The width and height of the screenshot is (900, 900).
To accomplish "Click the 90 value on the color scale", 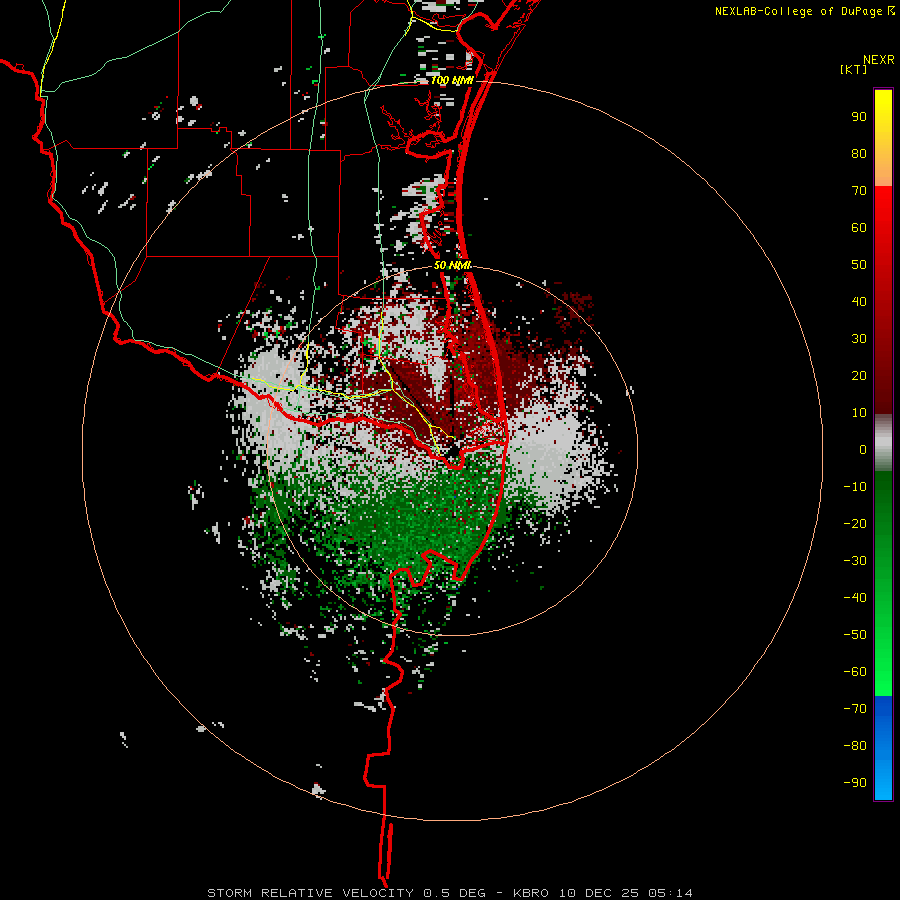I will pos(859,117).
